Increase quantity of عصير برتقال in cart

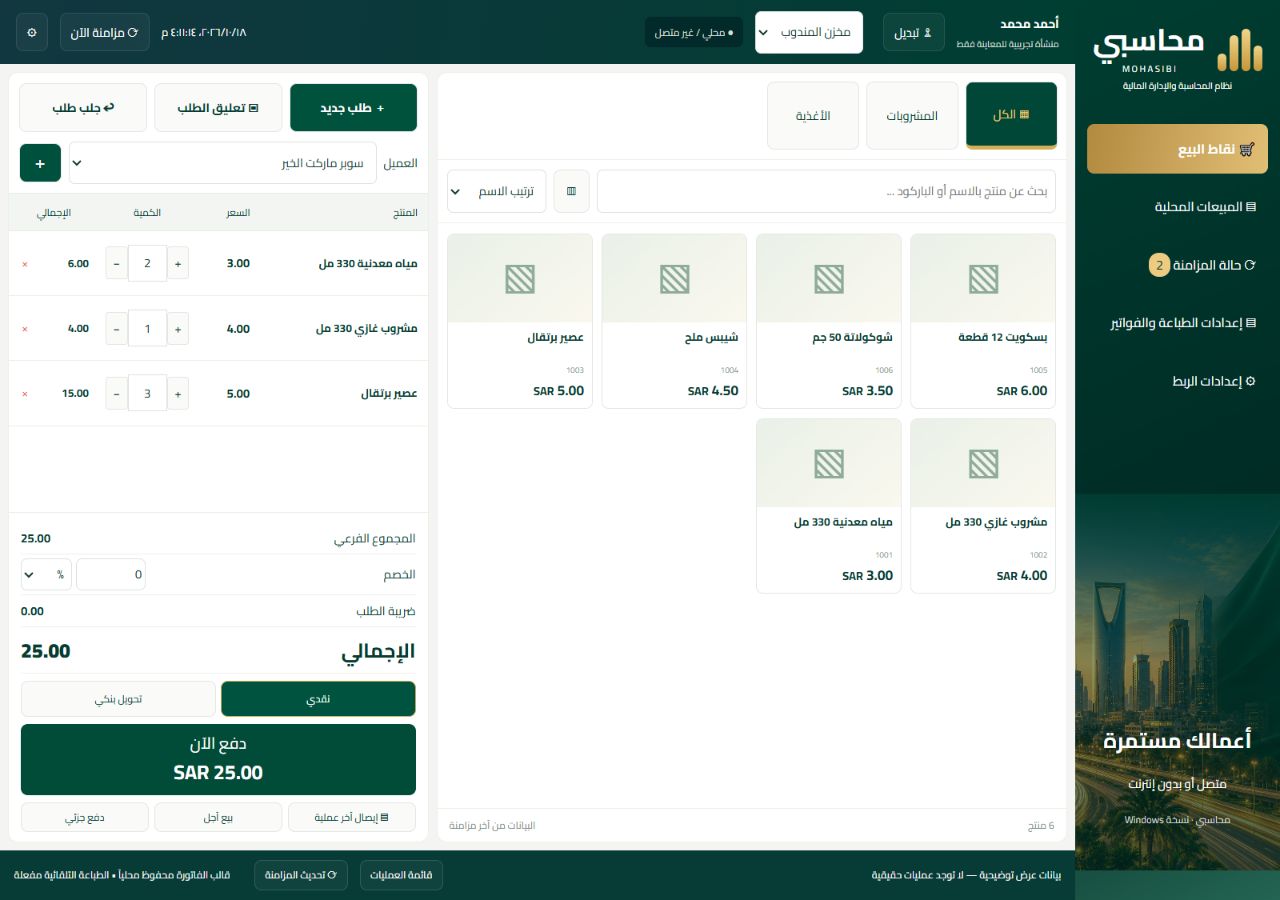(178, 394)
